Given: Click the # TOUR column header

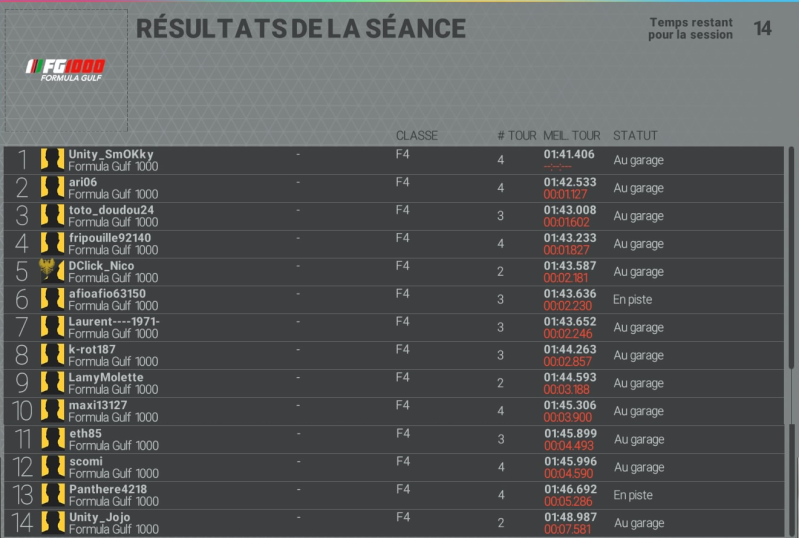Looking at the screenshot, I should [x=517, y=136].
